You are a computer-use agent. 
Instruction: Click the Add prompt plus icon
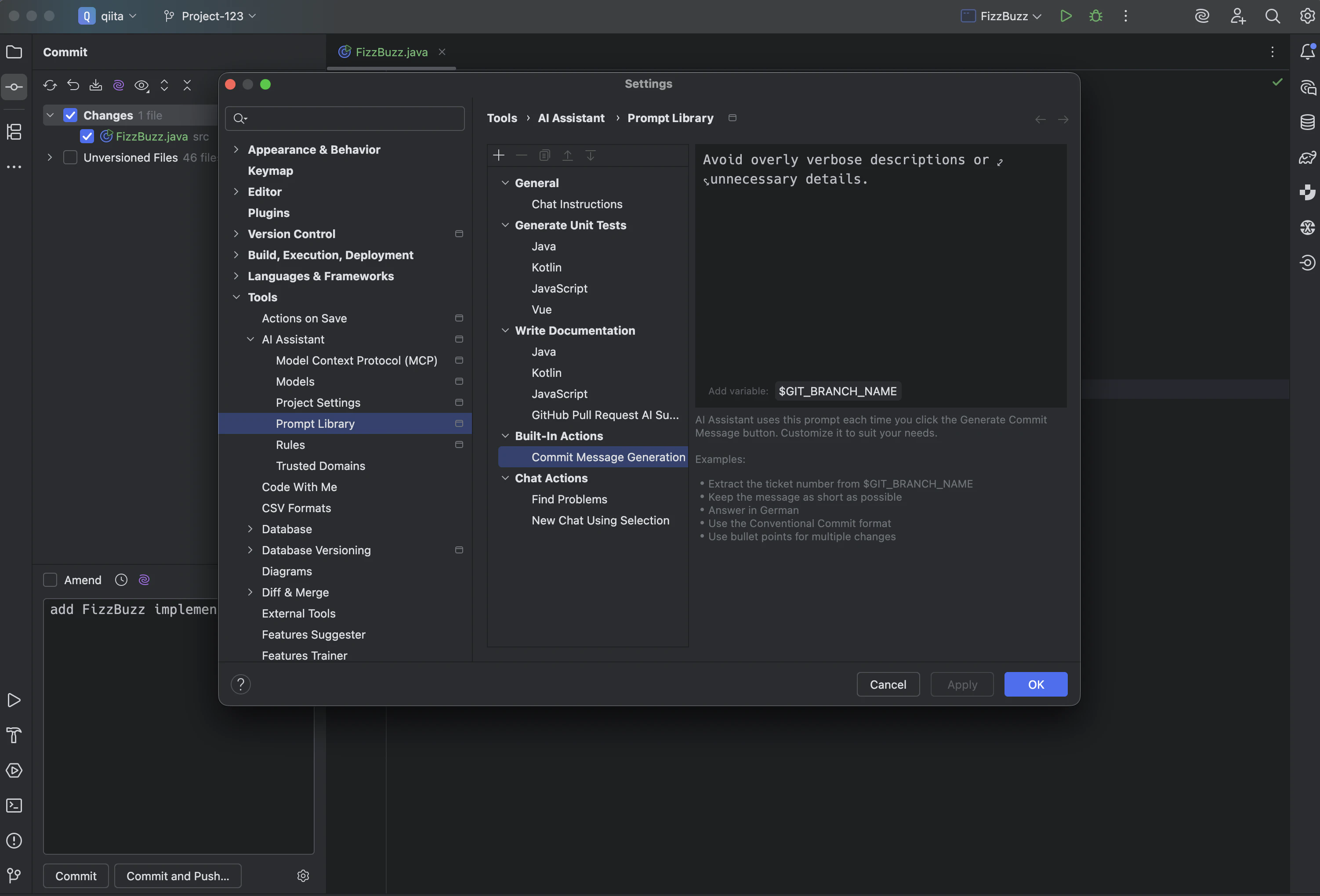coord(499,155)
